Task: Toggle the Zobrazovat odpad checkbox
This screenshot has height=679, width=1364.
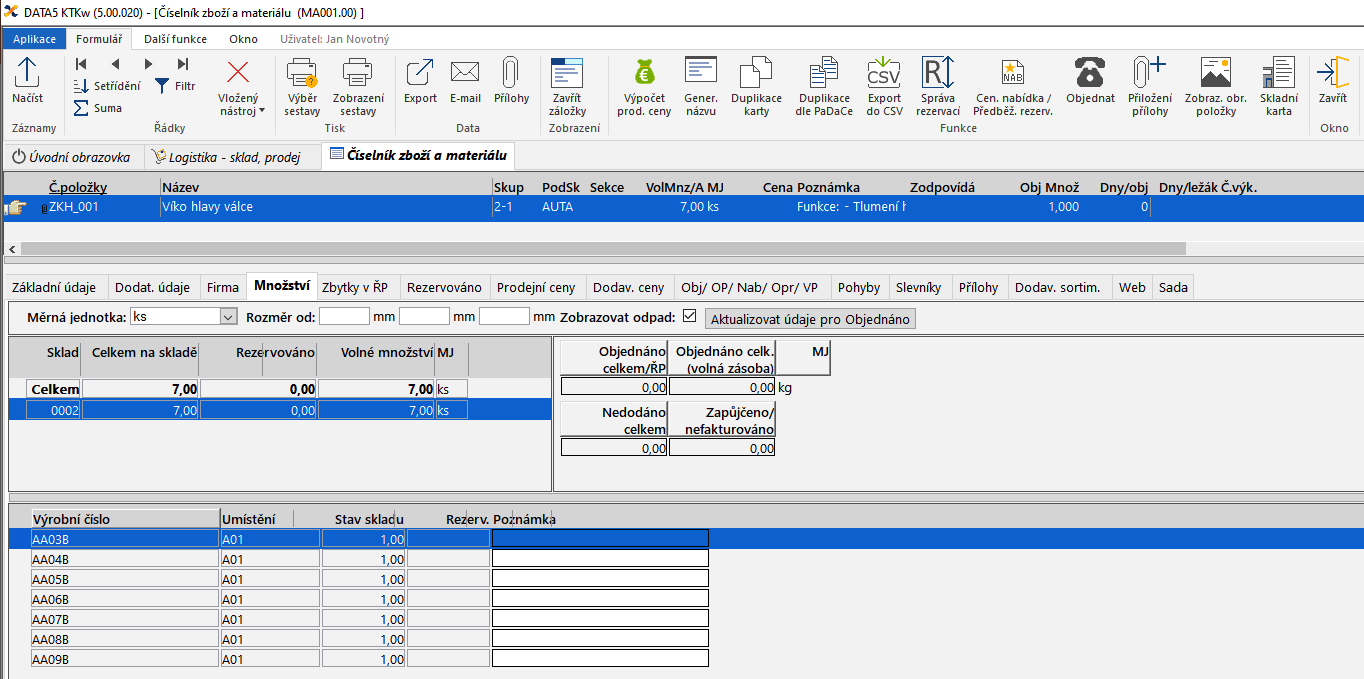Action: pos(689,317)
